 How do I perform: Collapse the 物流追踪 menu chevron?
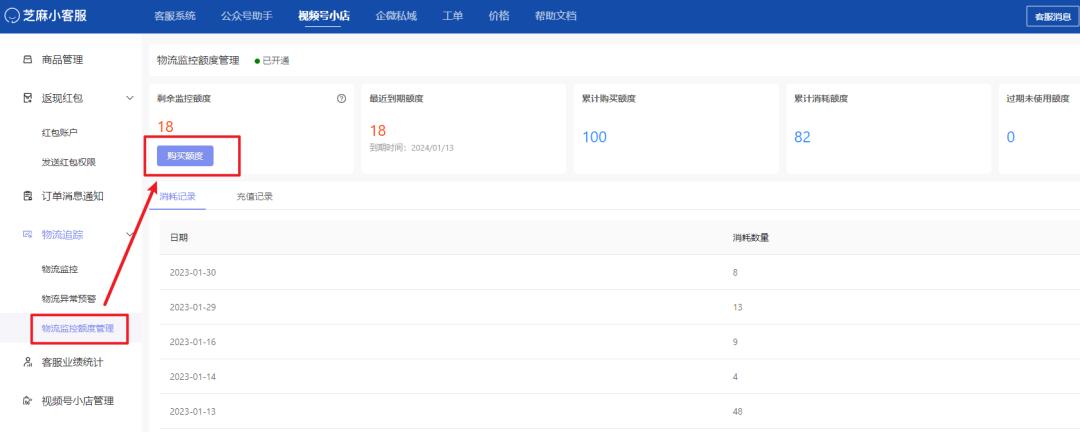(130, 234)
